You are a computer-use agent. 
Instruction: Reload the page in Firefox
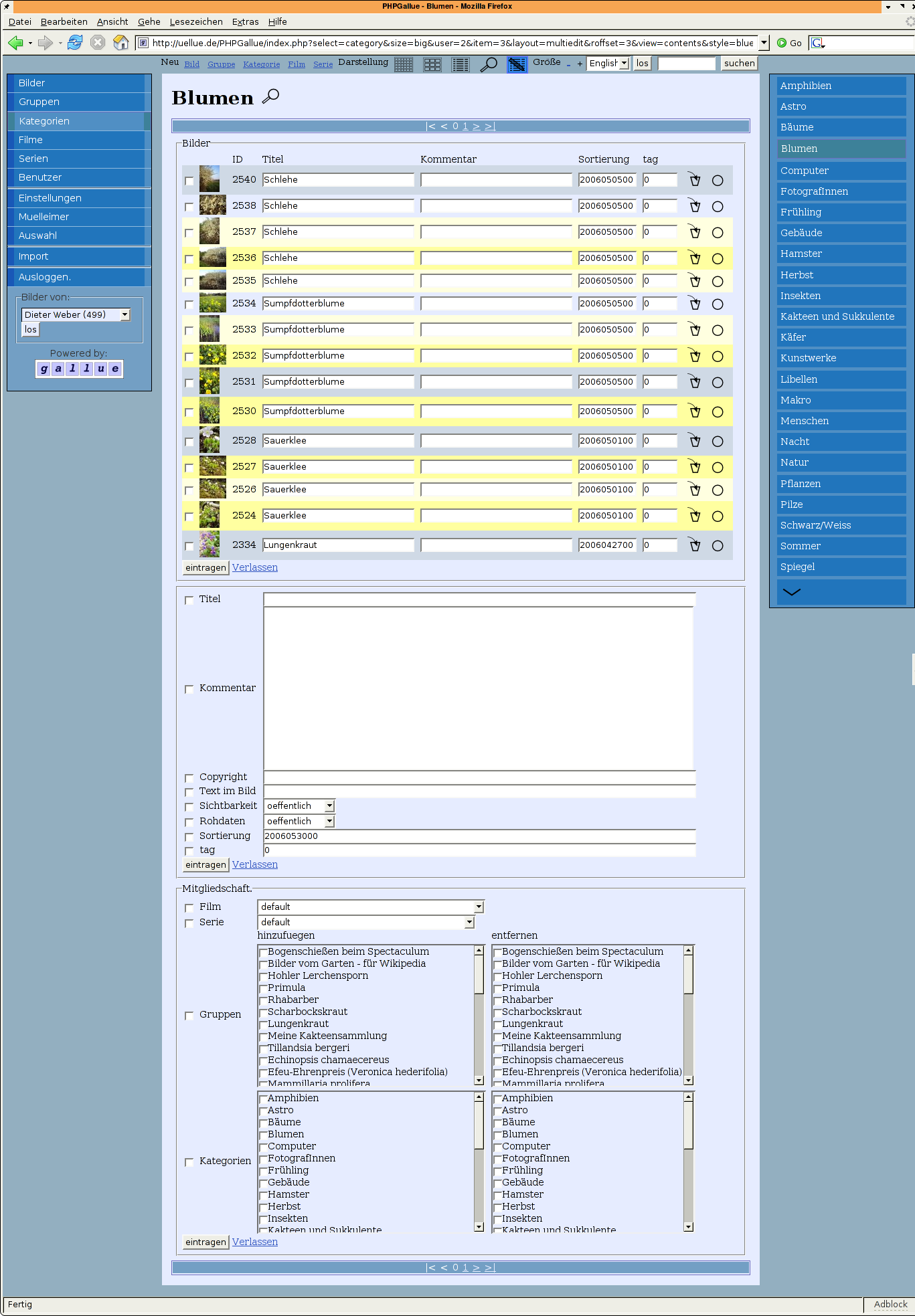click(75, 43)
